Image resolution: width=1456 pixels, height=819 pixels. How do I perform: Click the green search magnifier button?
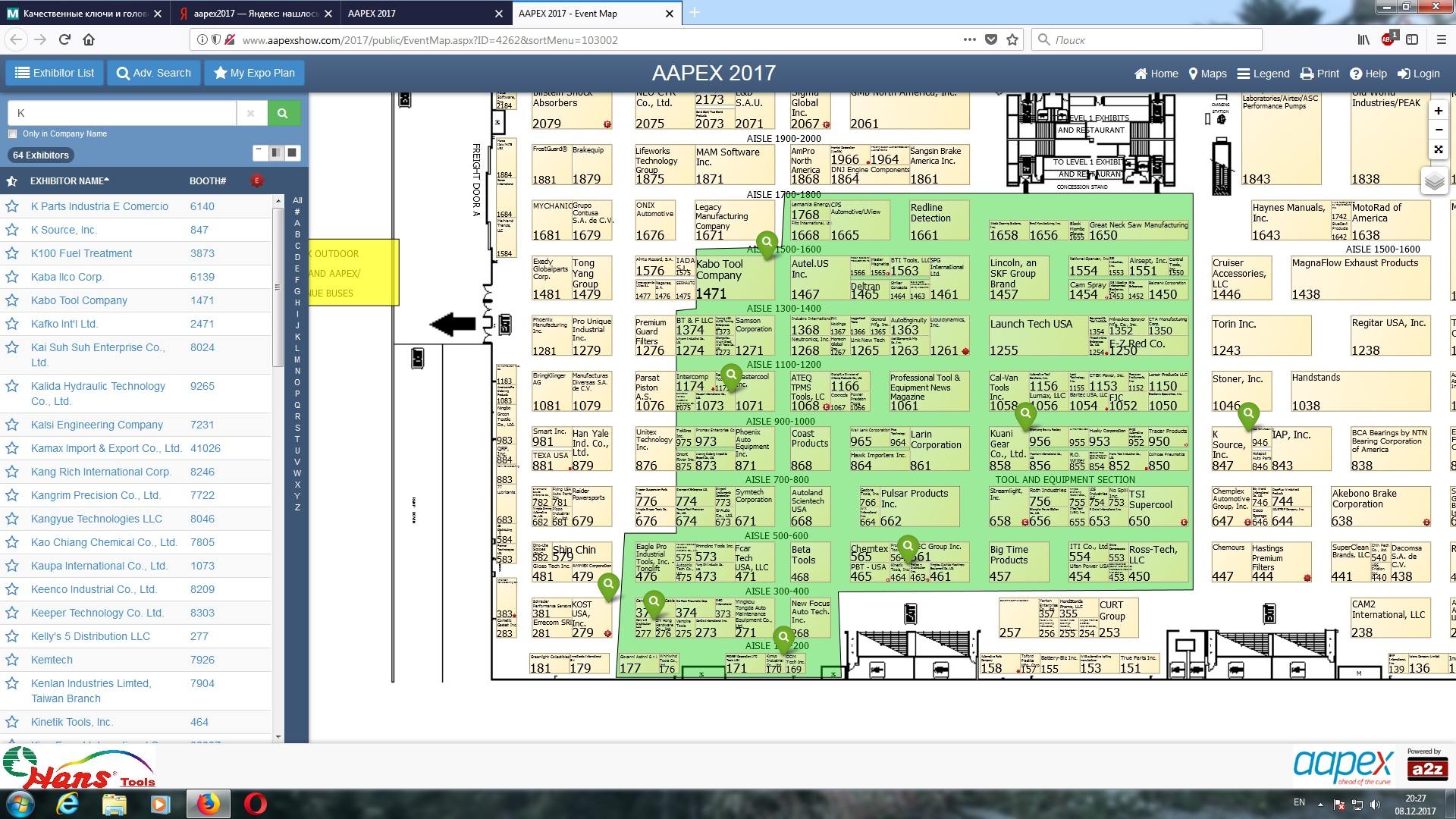283,113
